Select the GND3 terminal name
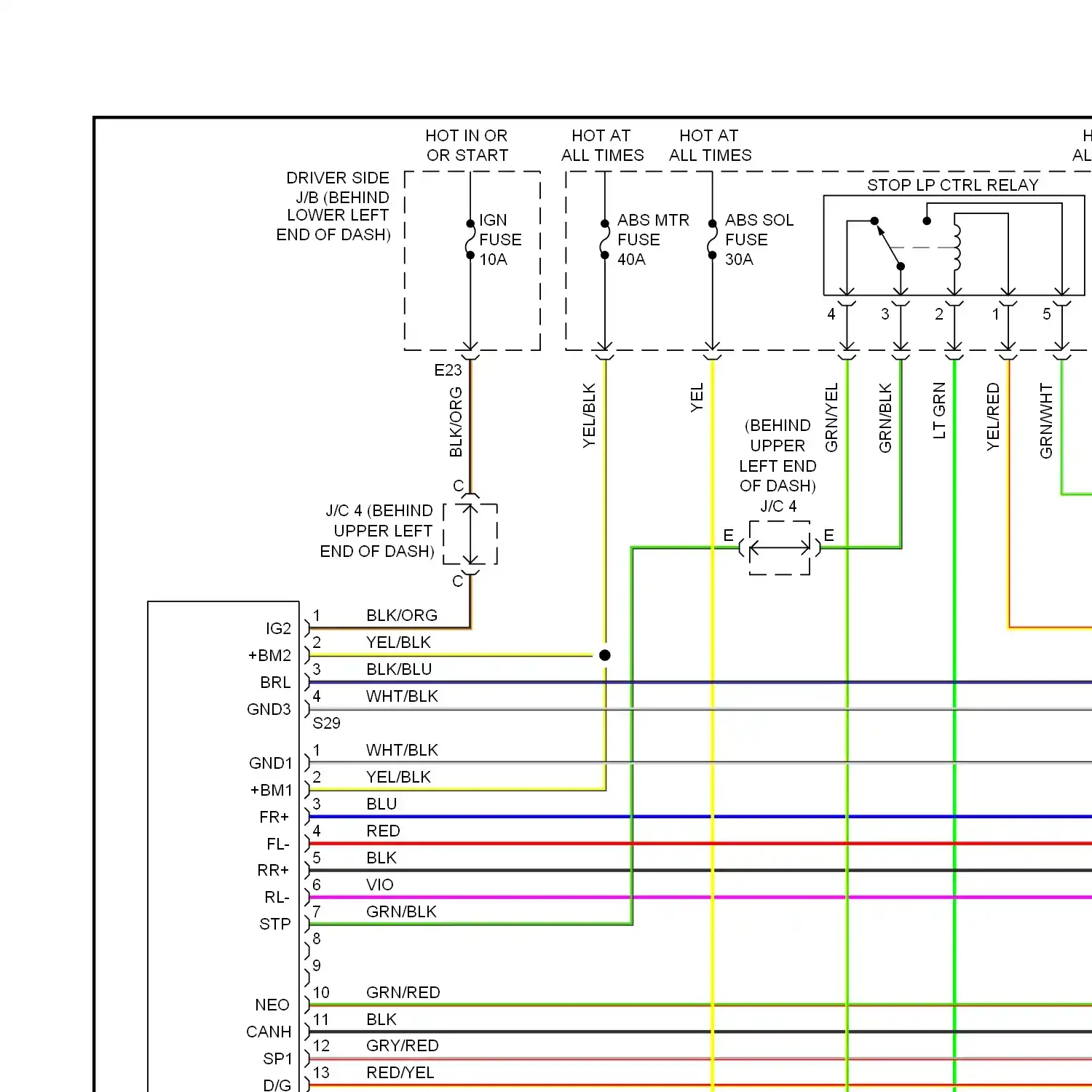Viewport: 1092px width, 1092px height. (x=269, y=709)
